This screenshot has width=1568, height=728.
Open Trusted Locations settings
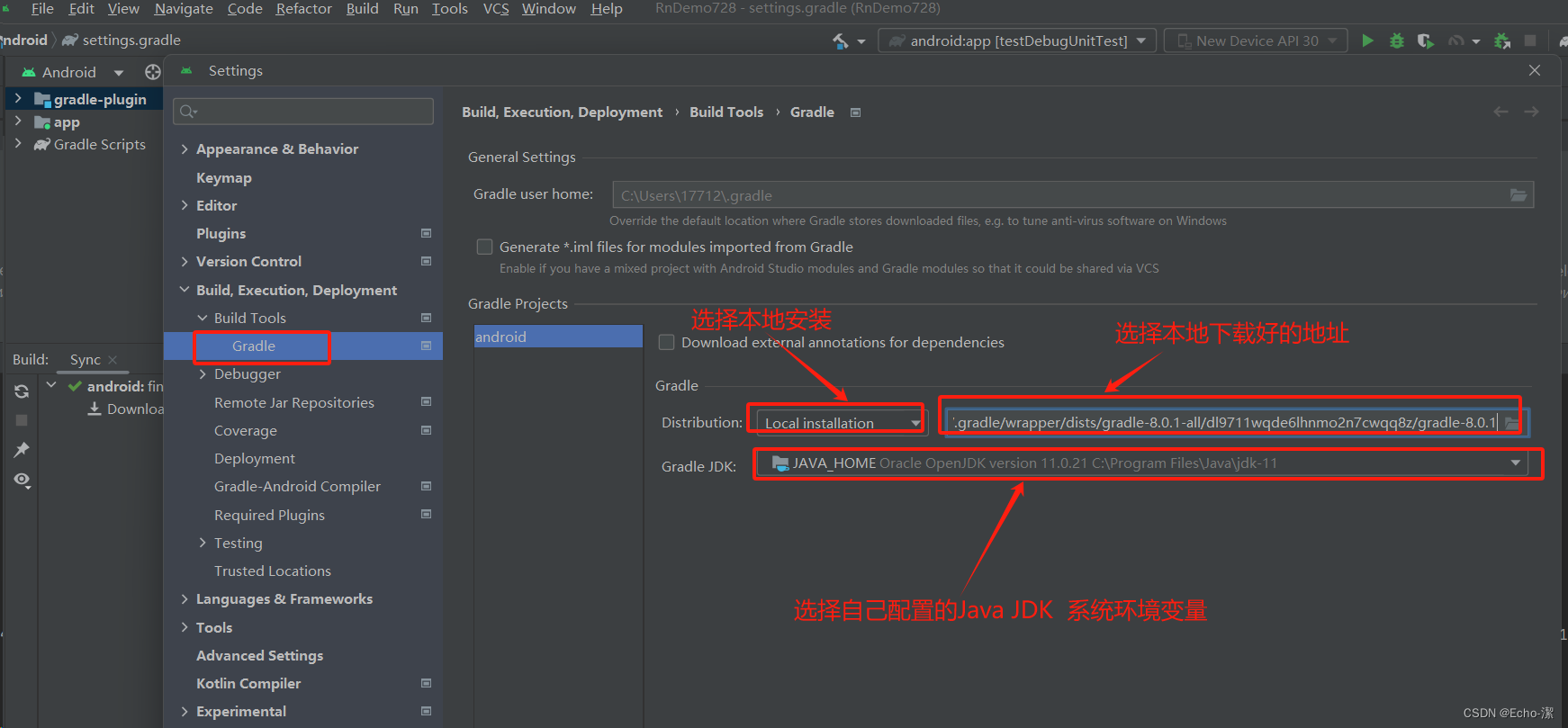273,571
